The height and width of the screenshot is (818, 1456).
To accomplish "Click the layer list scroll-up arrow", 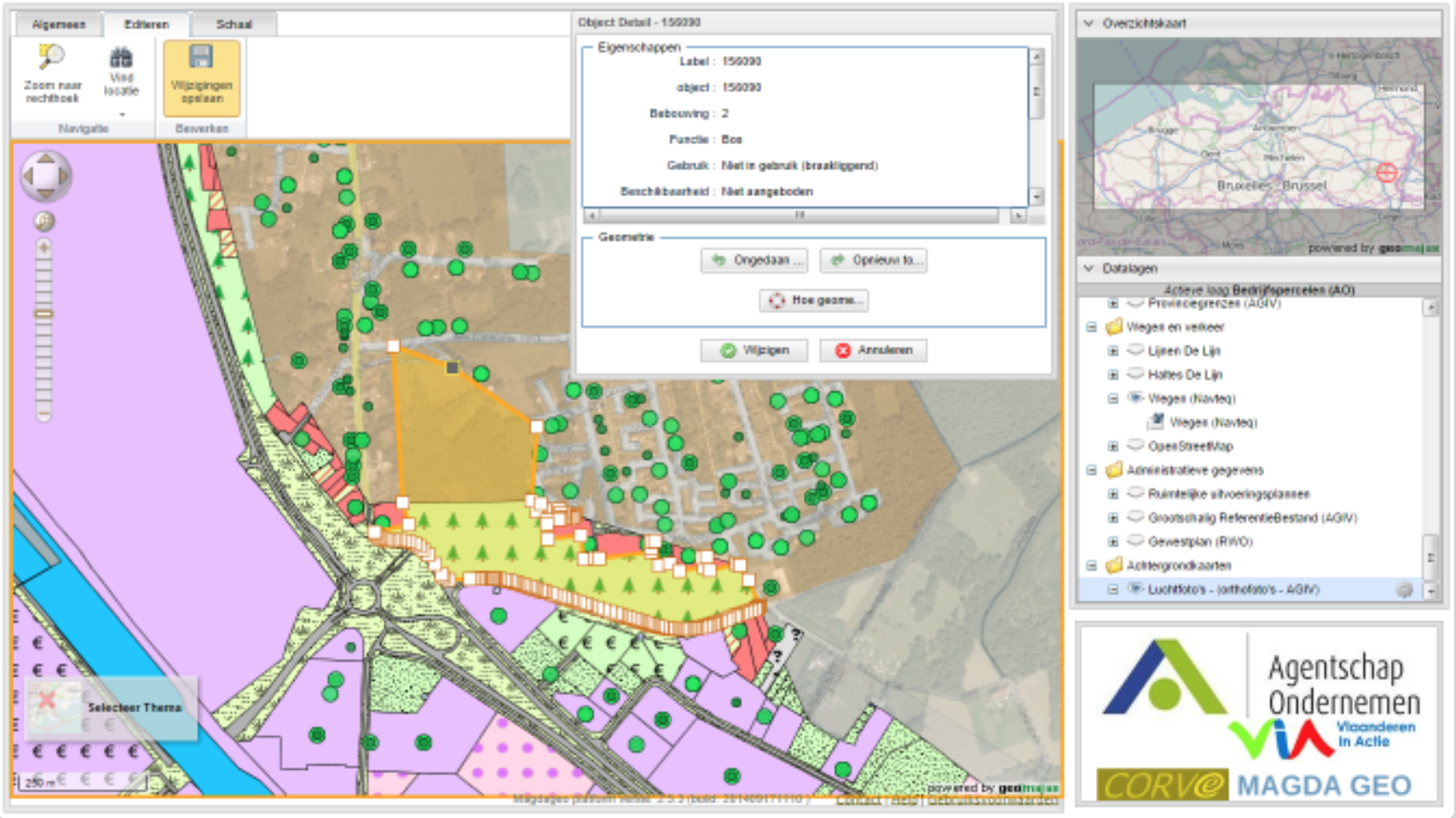I will (1431, 307).
